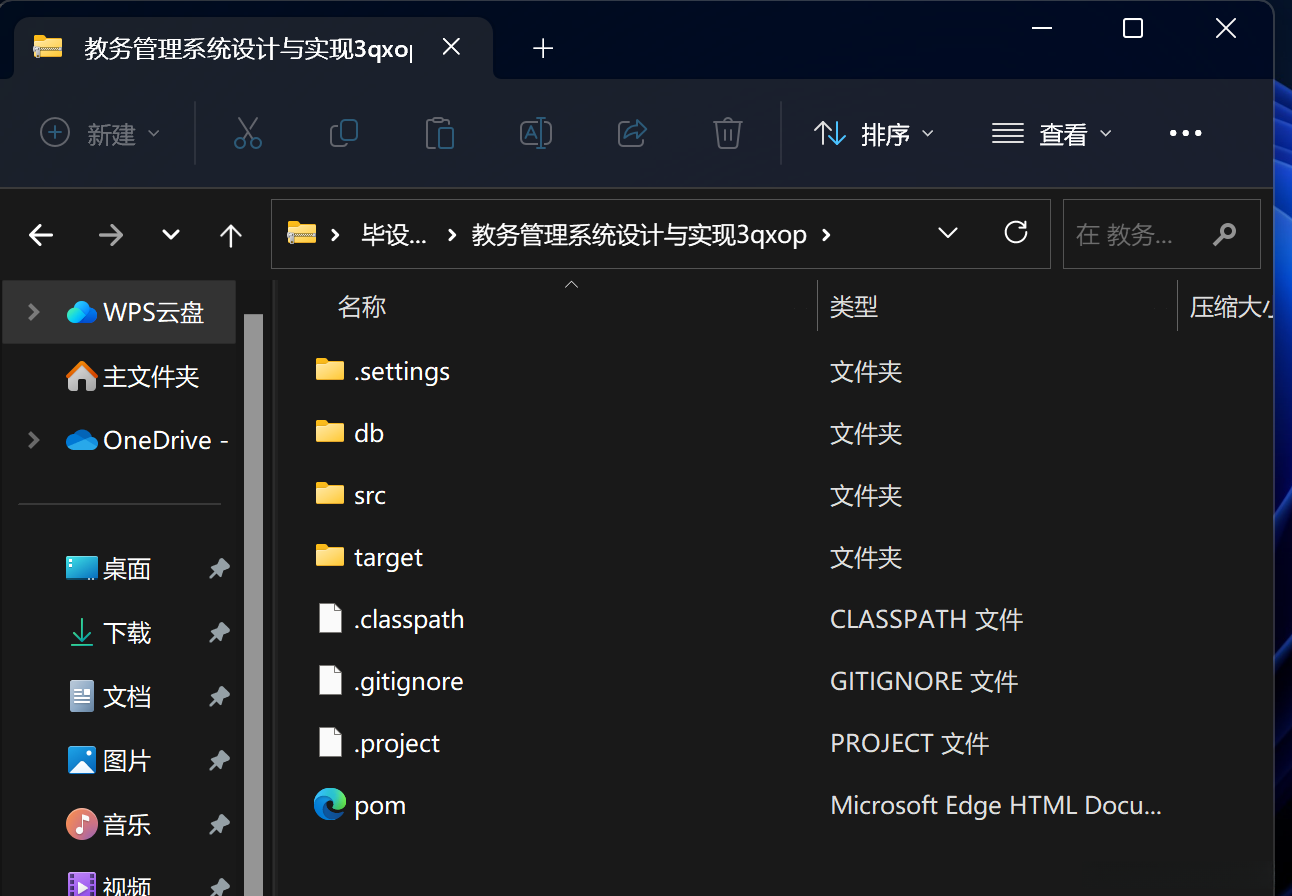Unpin 音乐 using its pin icon

(x=218, y=825)
